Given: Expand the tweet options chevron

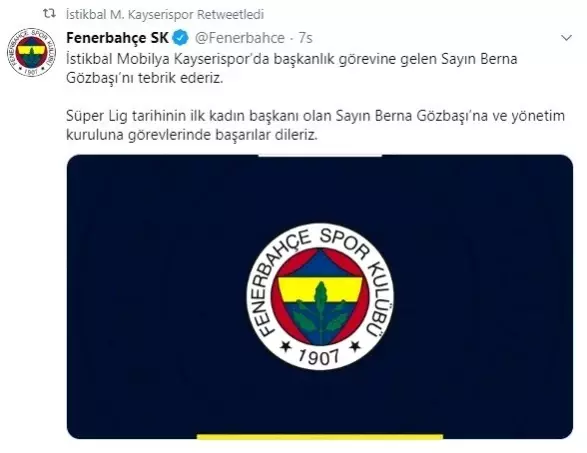Looking at the screenshot, I should 566,38.
